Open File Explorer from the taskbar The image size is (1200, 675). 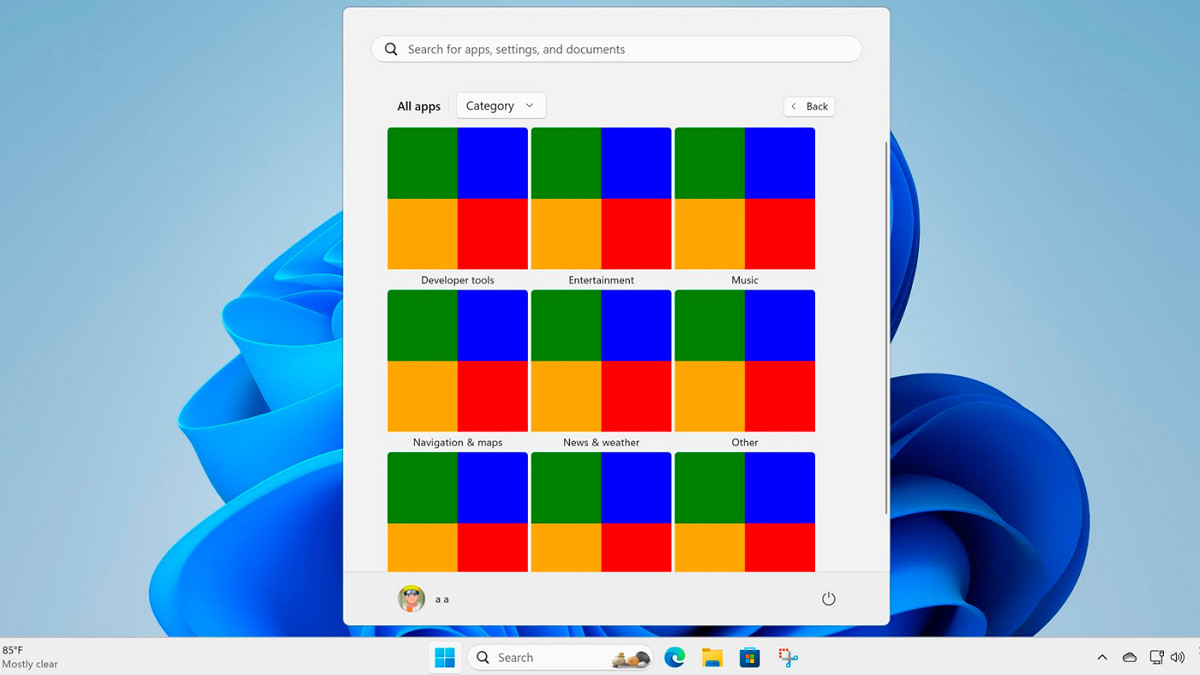click(711, 657)
